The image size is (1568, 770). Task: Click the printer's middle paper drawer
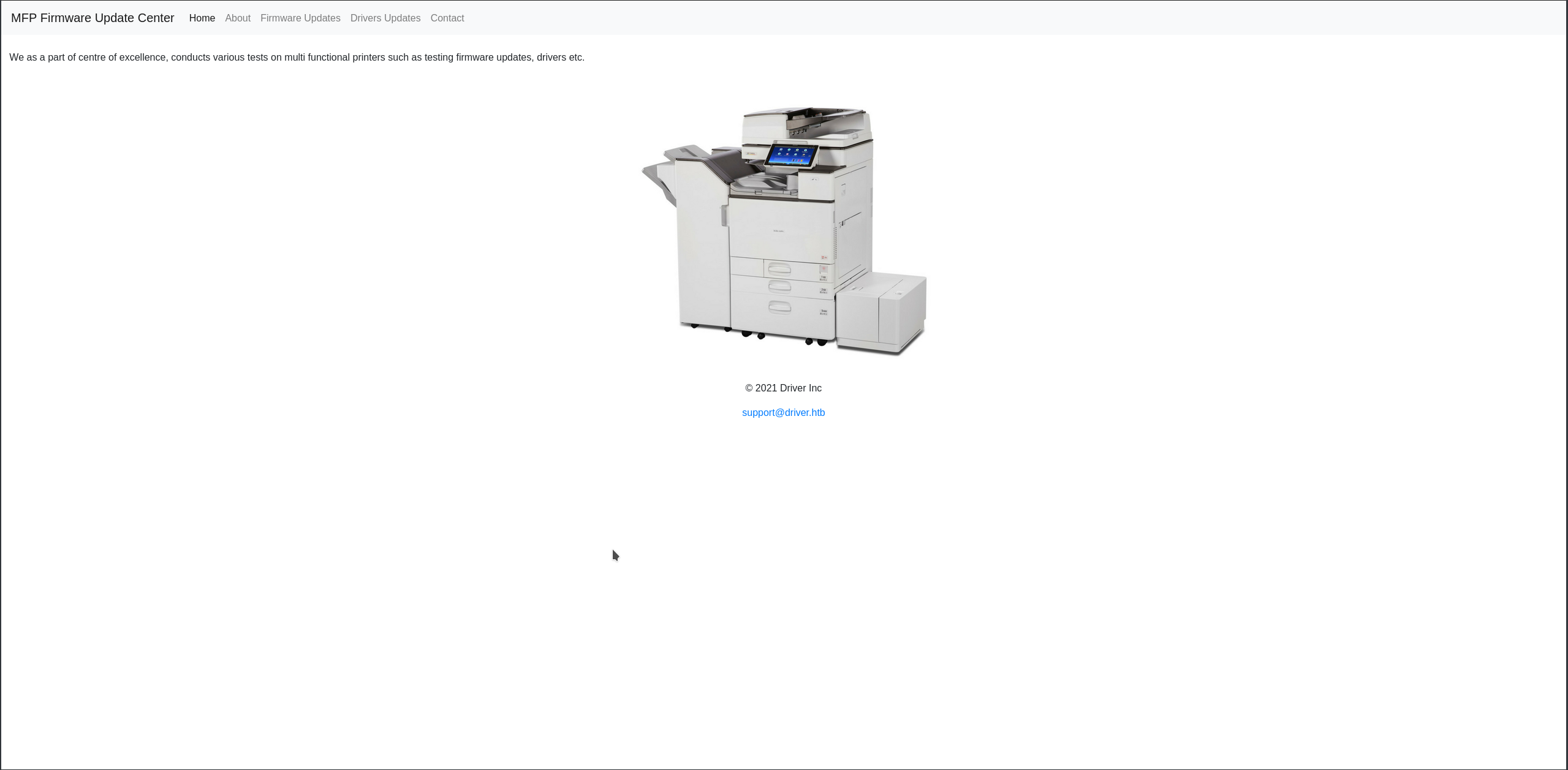[779, 285]
